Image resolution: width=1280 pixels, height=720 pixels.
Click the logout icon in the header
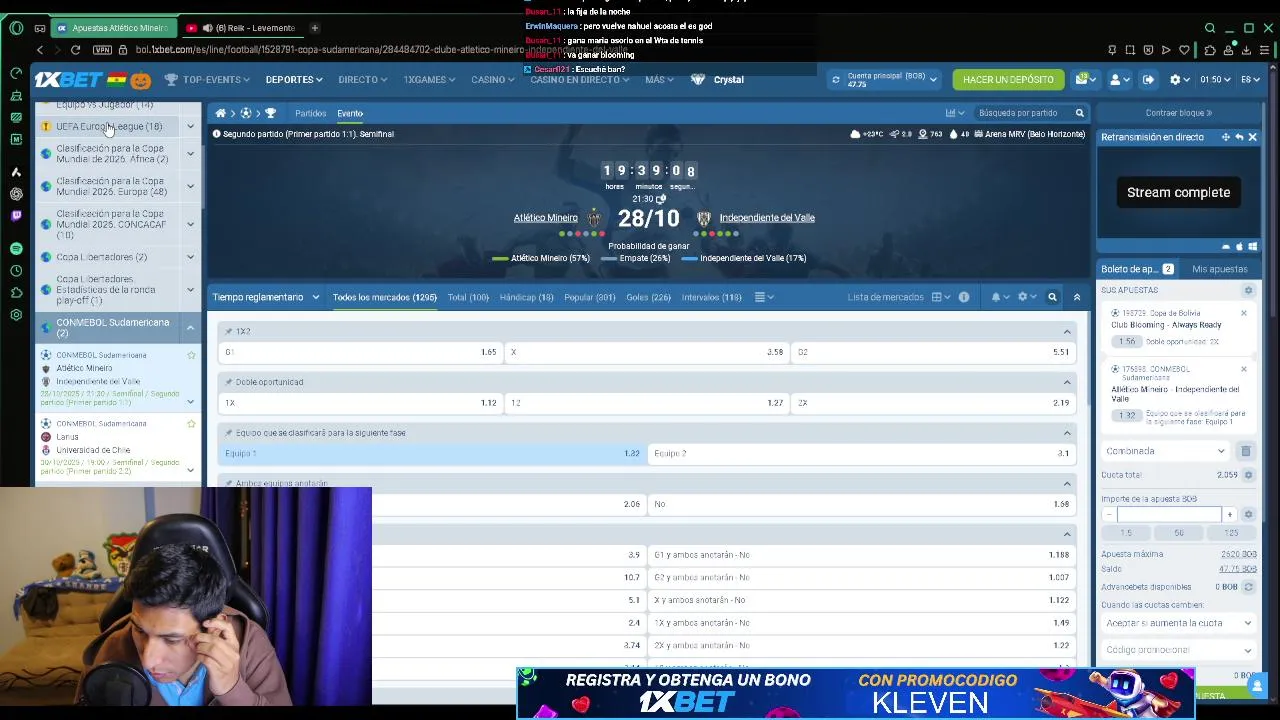1148,79
